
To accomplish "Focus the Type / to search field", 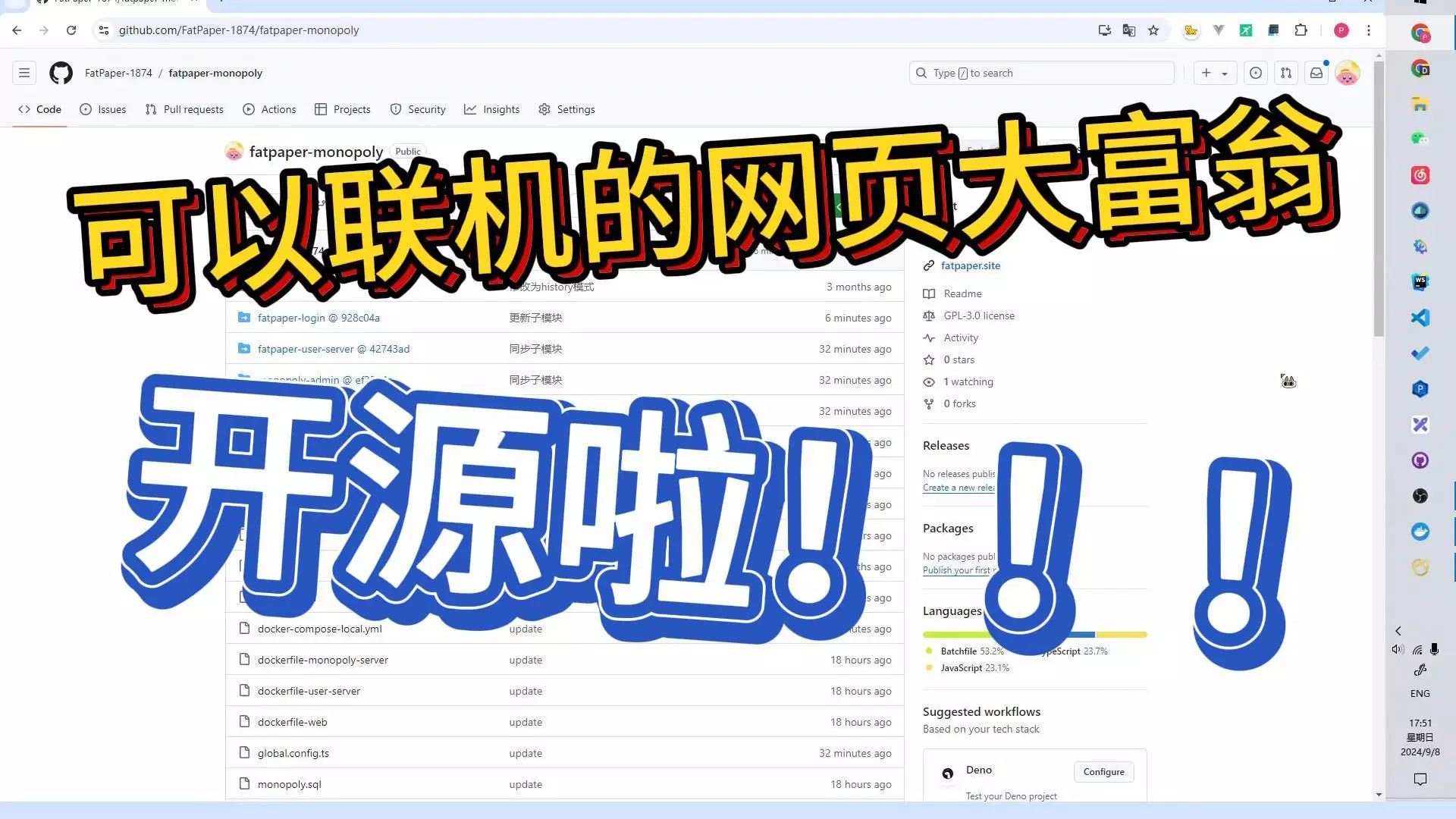I will click(x=1041, y=73).
